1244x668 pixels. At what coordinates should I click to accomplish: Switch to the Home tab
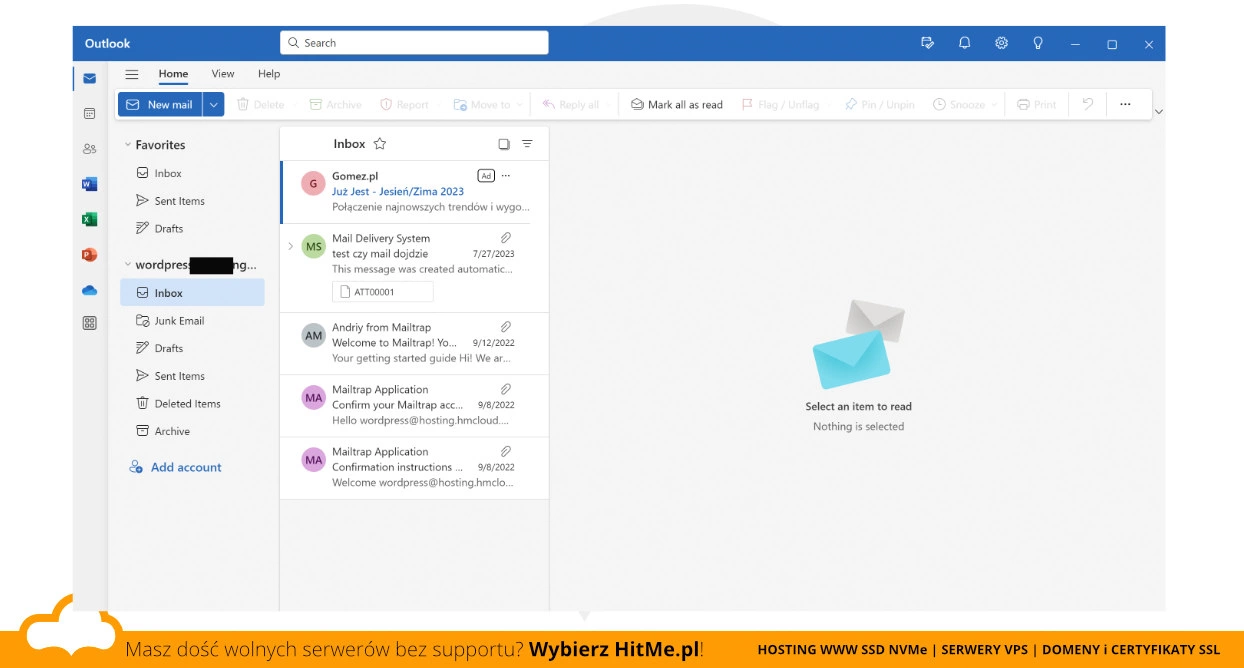(x=173, y=74)
